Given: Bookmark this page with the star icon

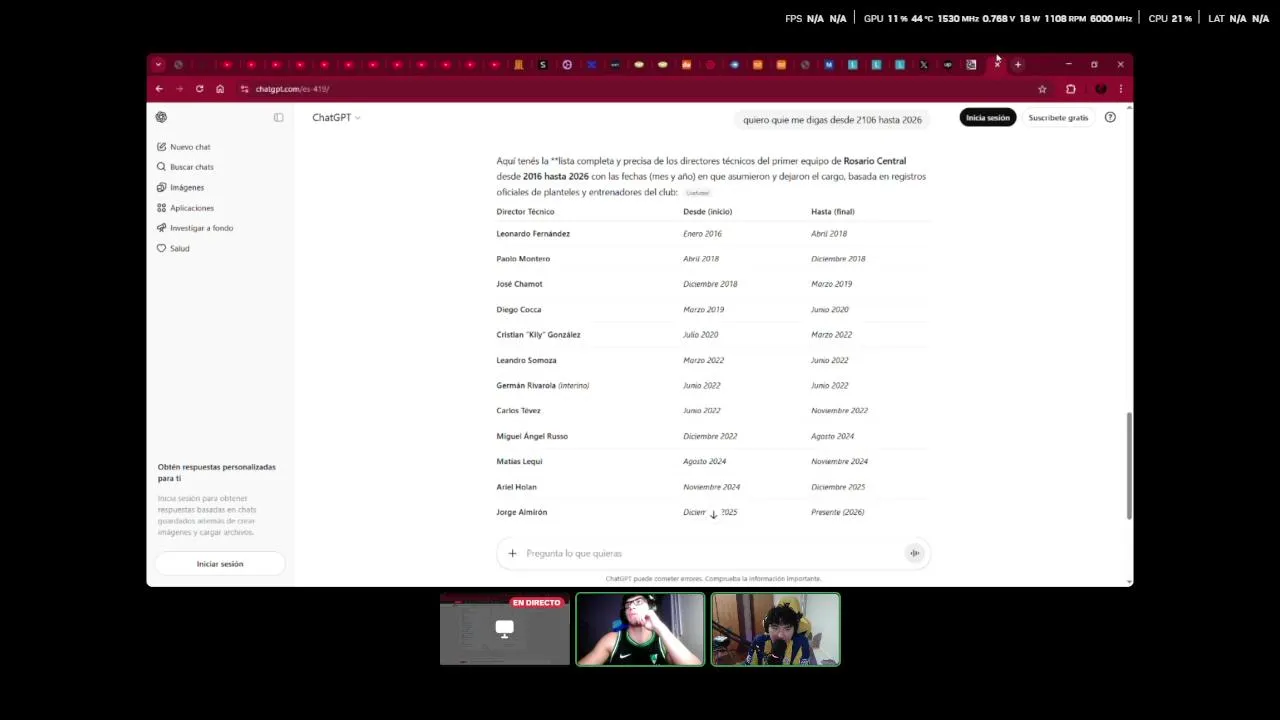Looking at the screenshot, I should [1042, 89].
